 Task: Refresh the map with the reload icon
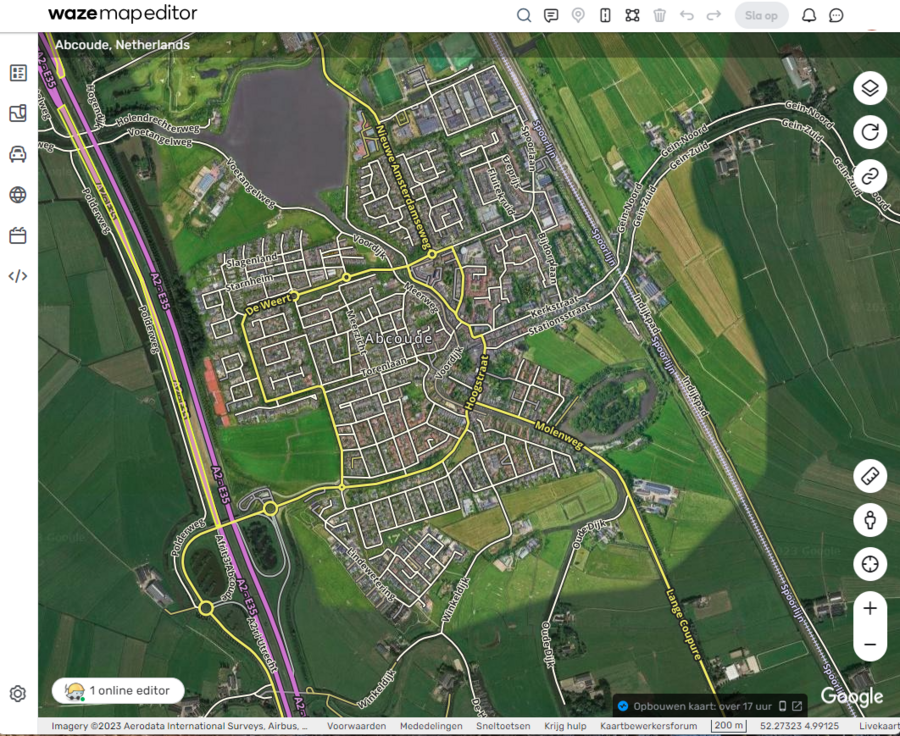coord(869,132)
